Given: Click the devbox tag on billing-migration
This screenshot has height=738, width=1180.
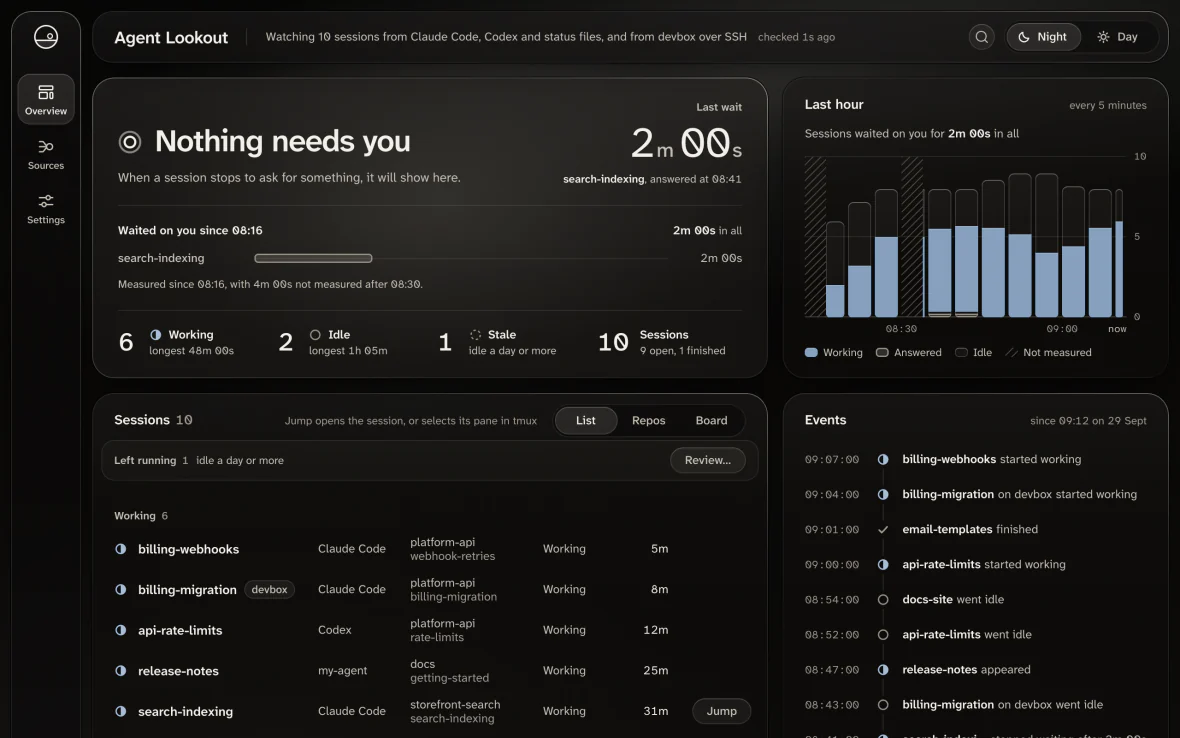Looking at the screenshot, I should pyautogui.click(x=269, y=590).
